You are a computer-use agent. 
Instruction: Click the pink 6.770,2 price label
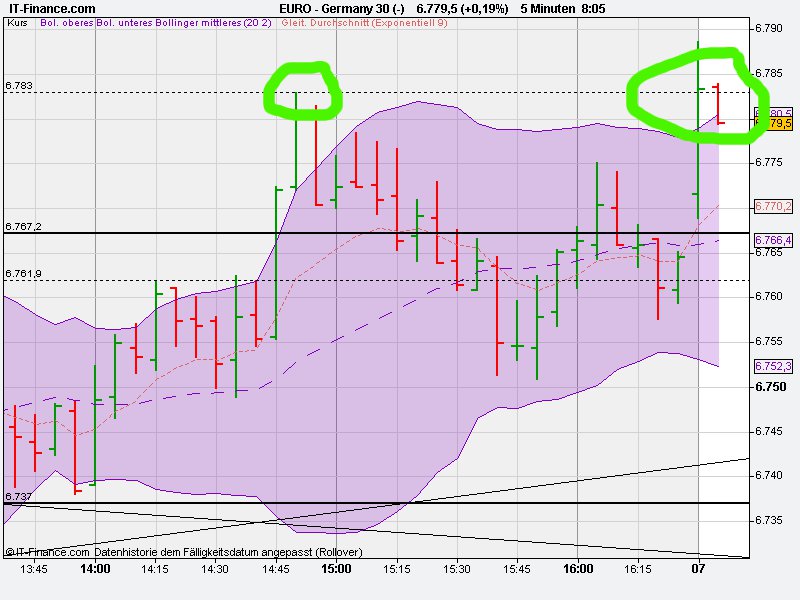pos(772,207)
